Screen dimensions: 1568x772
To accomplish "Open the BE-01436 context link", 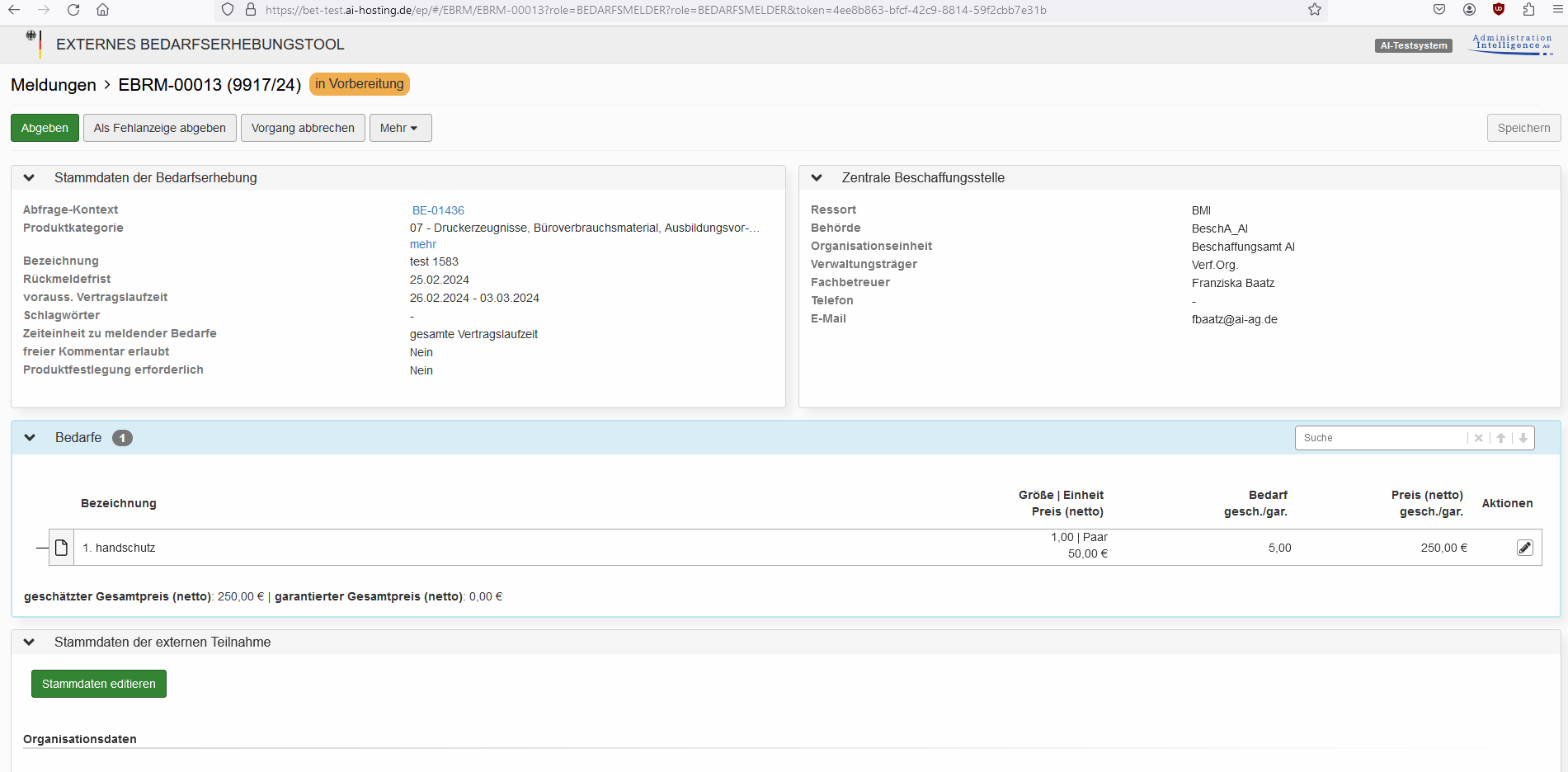I will click(x=438, y=210).
